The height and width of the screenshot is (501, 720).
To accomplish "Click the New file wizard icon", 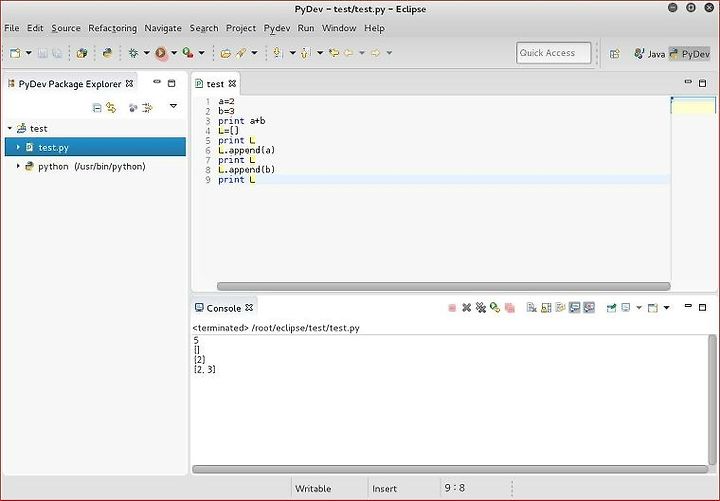I will point(15,53).
